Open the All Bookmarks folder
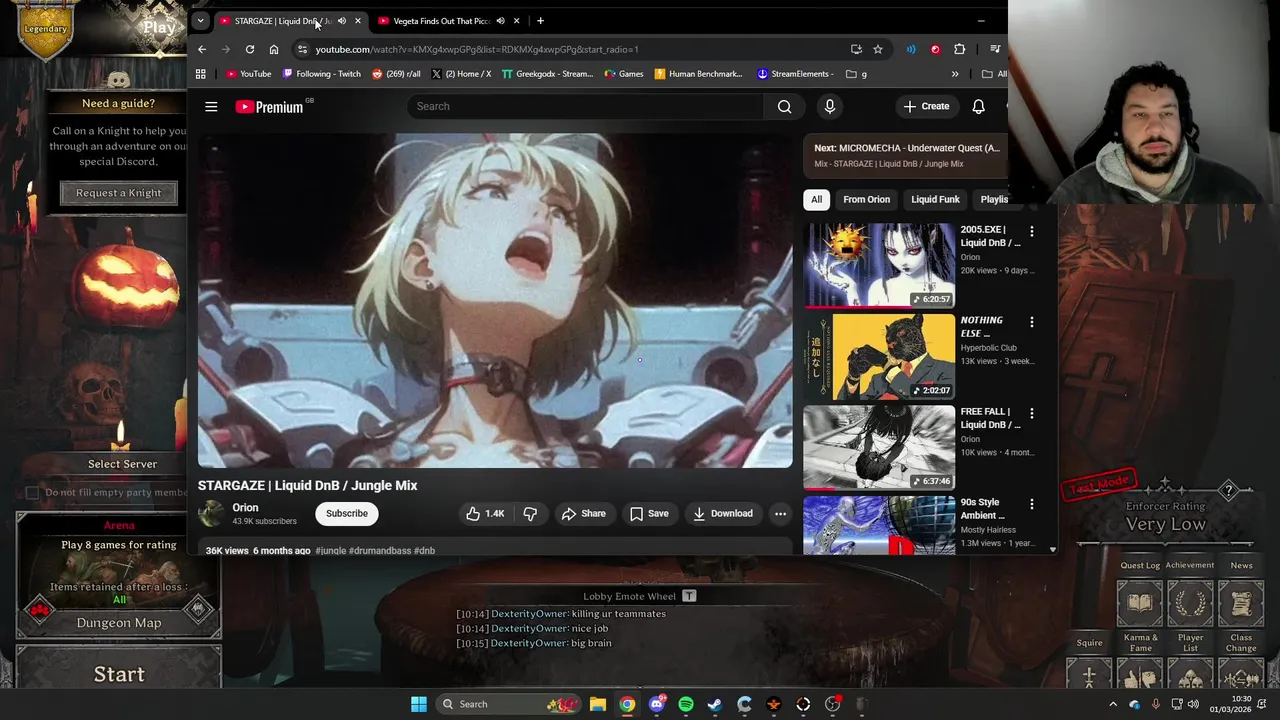Viewport: 1280px width, 720px height. (x=994, y=74)
